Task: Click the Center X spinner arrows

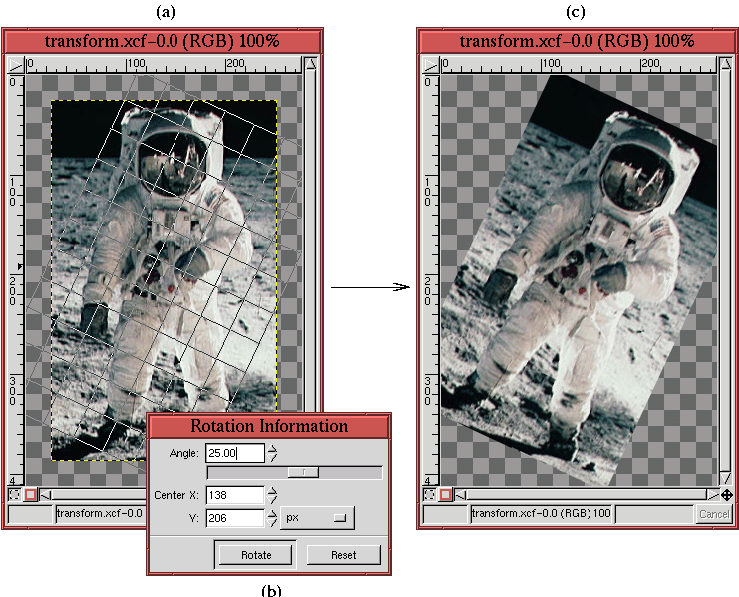Action: [x=272, y=495]
